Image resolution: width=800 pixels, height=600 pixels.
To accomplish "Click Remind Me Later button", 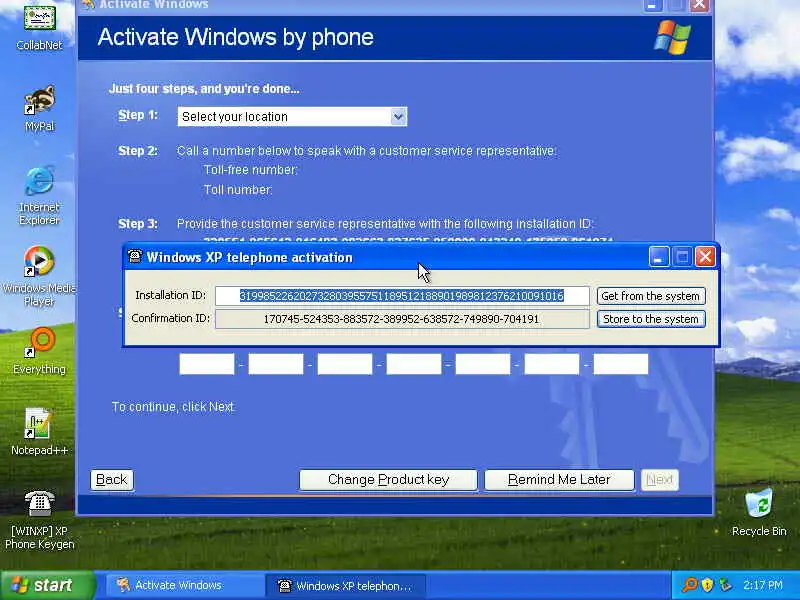I will click(x=559, y=480).
